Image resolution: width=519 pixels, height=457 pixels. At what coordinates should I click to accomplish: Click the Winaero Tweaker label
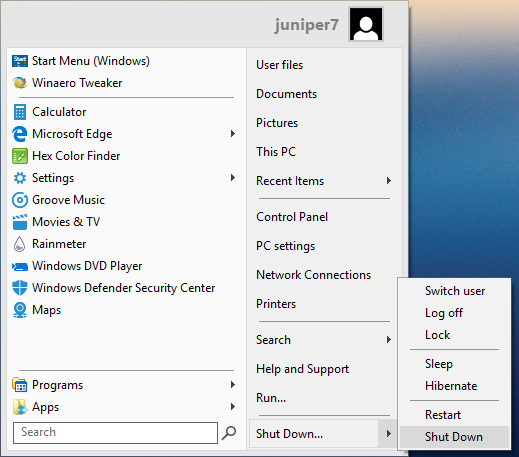(x=77, y=83)
